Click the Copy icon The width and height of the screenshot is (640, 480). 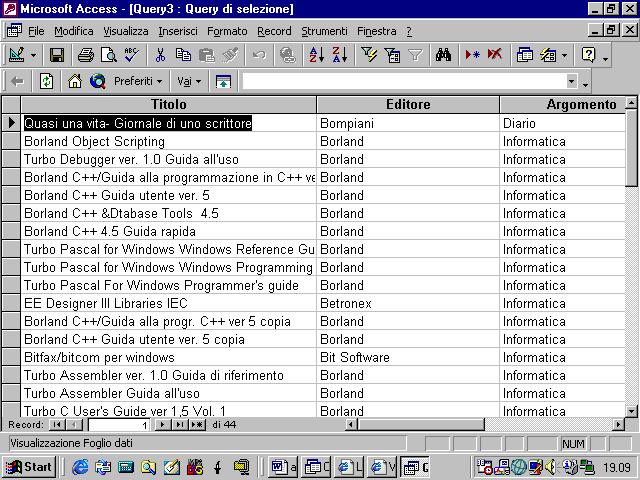click(x=183, y=55)
